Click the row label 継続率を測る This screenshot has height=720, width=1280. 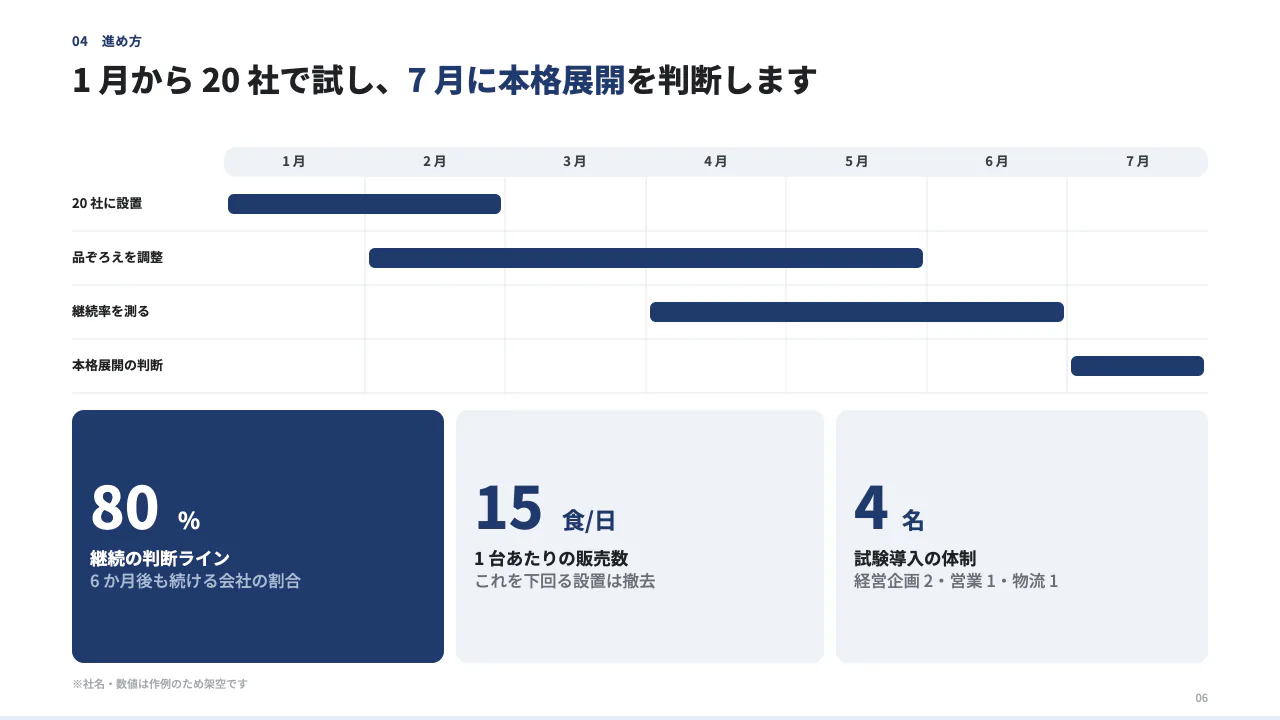(x=111, y=311)
